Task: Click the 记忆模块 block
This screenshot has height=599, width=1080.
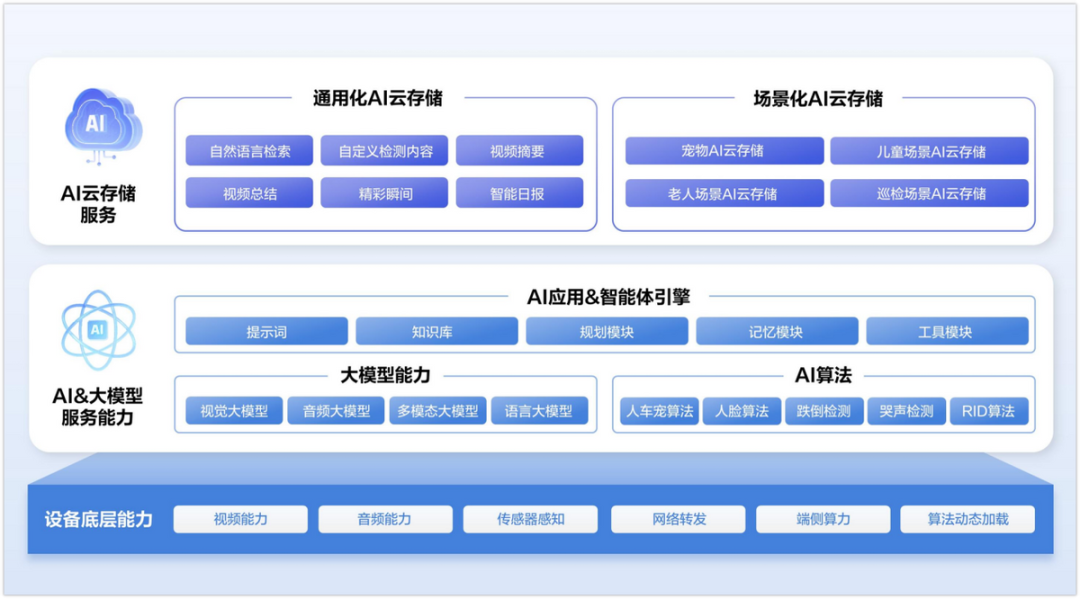Action: [777, 331]
